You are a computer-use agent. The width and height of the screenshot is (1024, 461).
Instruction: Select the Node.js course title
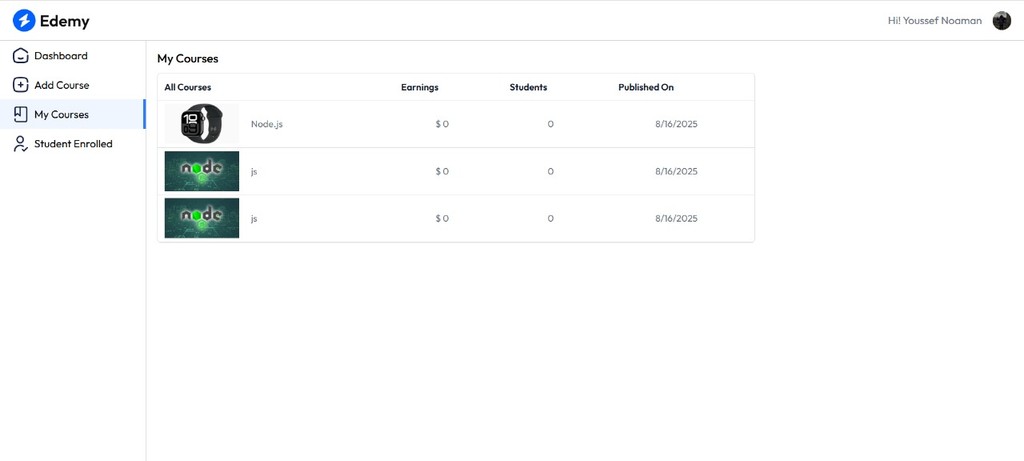point(267,124)
